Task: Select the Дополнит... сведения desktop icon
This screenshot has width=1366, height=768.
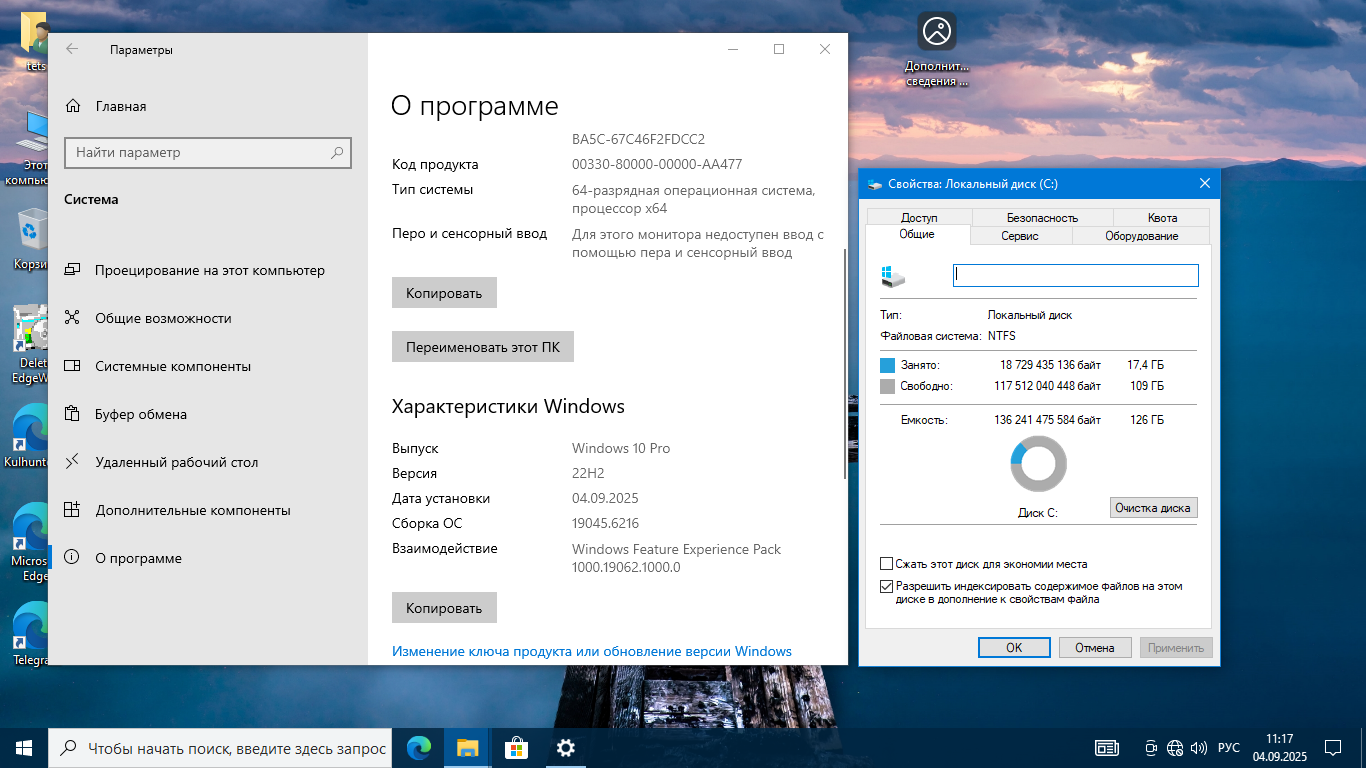Action: 937,50
